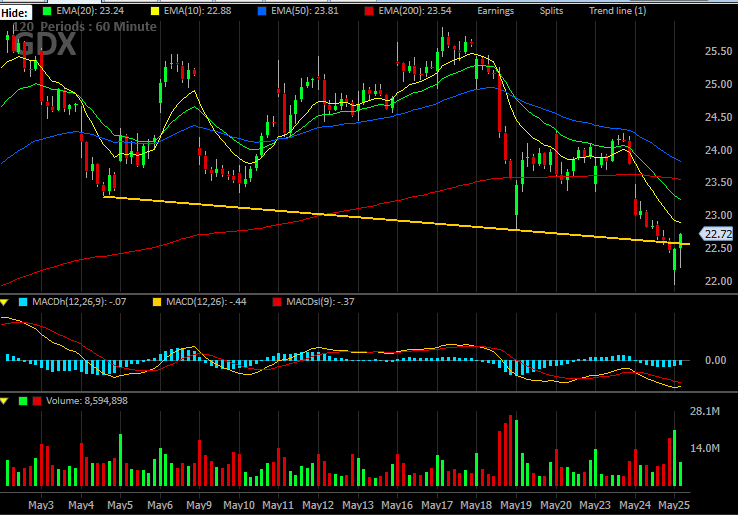Click the May18 date label
The height and width of the screenshot is (515, 738).
(x=476, y=505)
